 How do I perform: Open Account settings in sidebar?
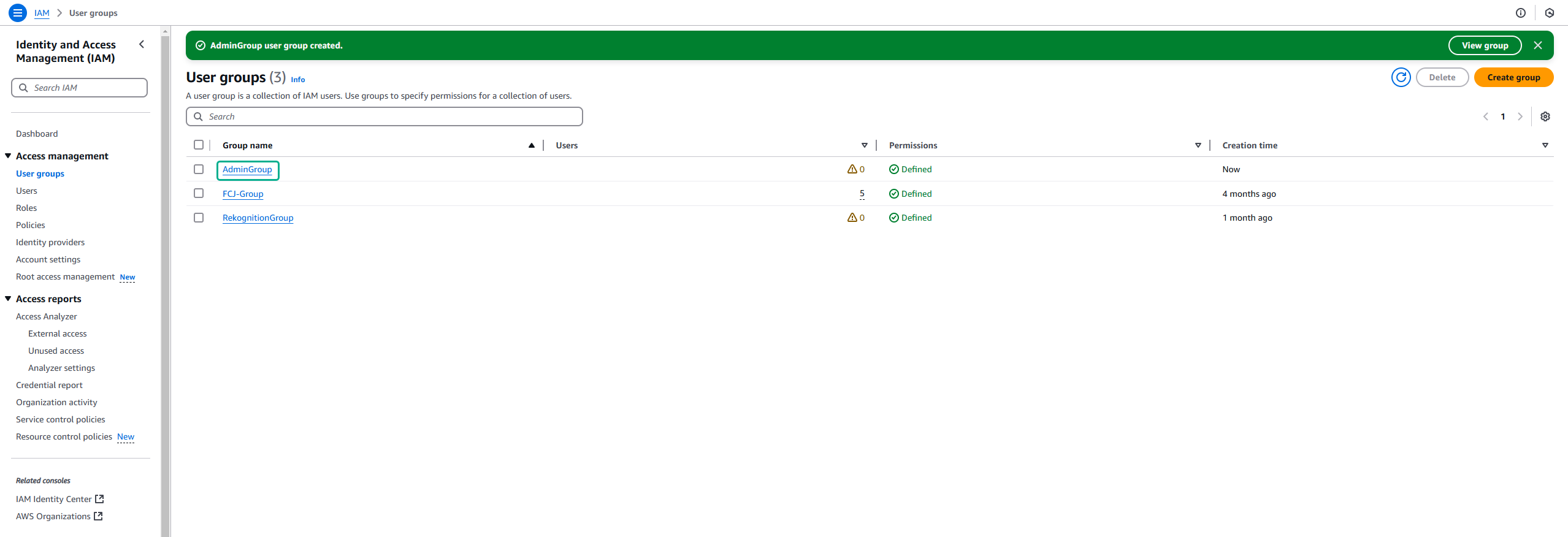click(48, 259)
